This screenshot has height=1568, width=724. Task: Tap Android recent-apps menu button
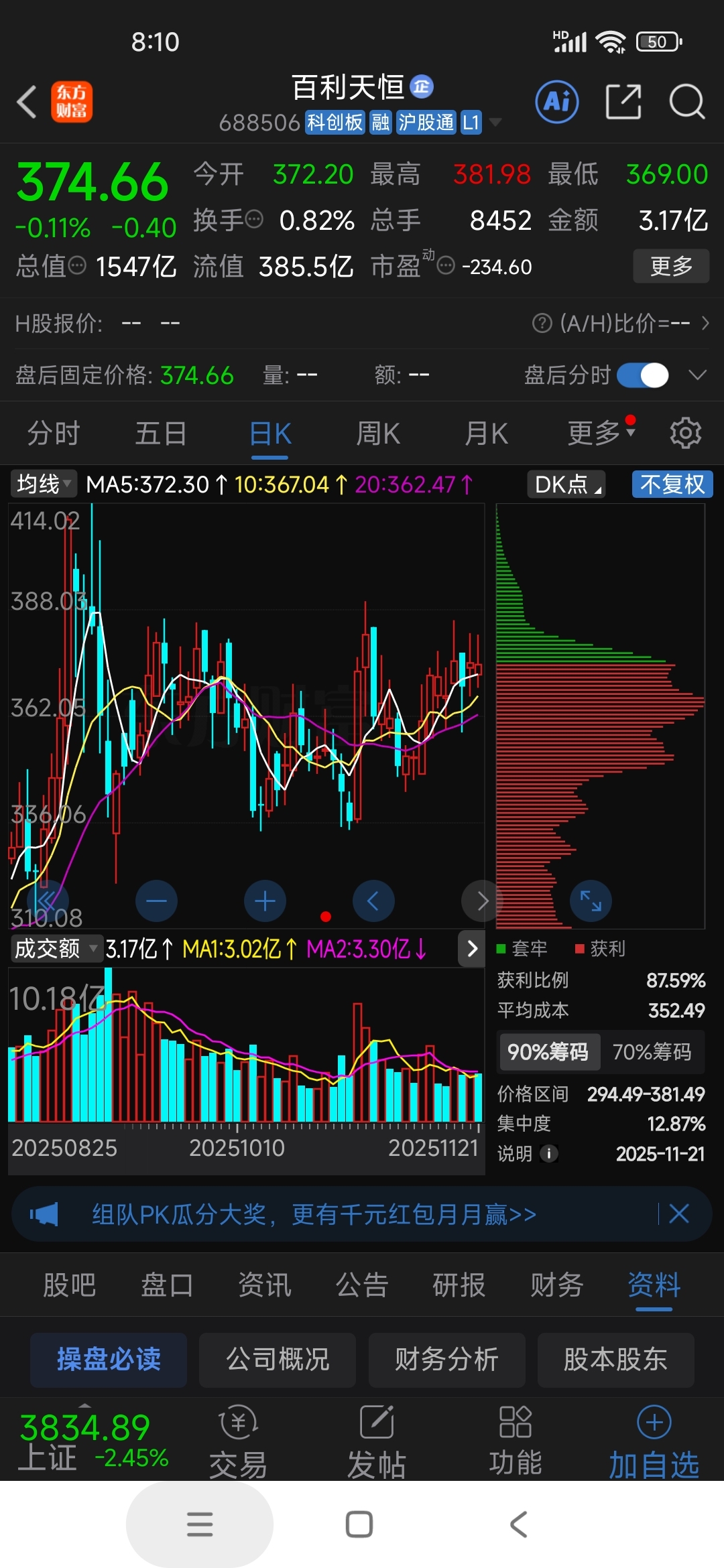click(x=200, y=1524)
